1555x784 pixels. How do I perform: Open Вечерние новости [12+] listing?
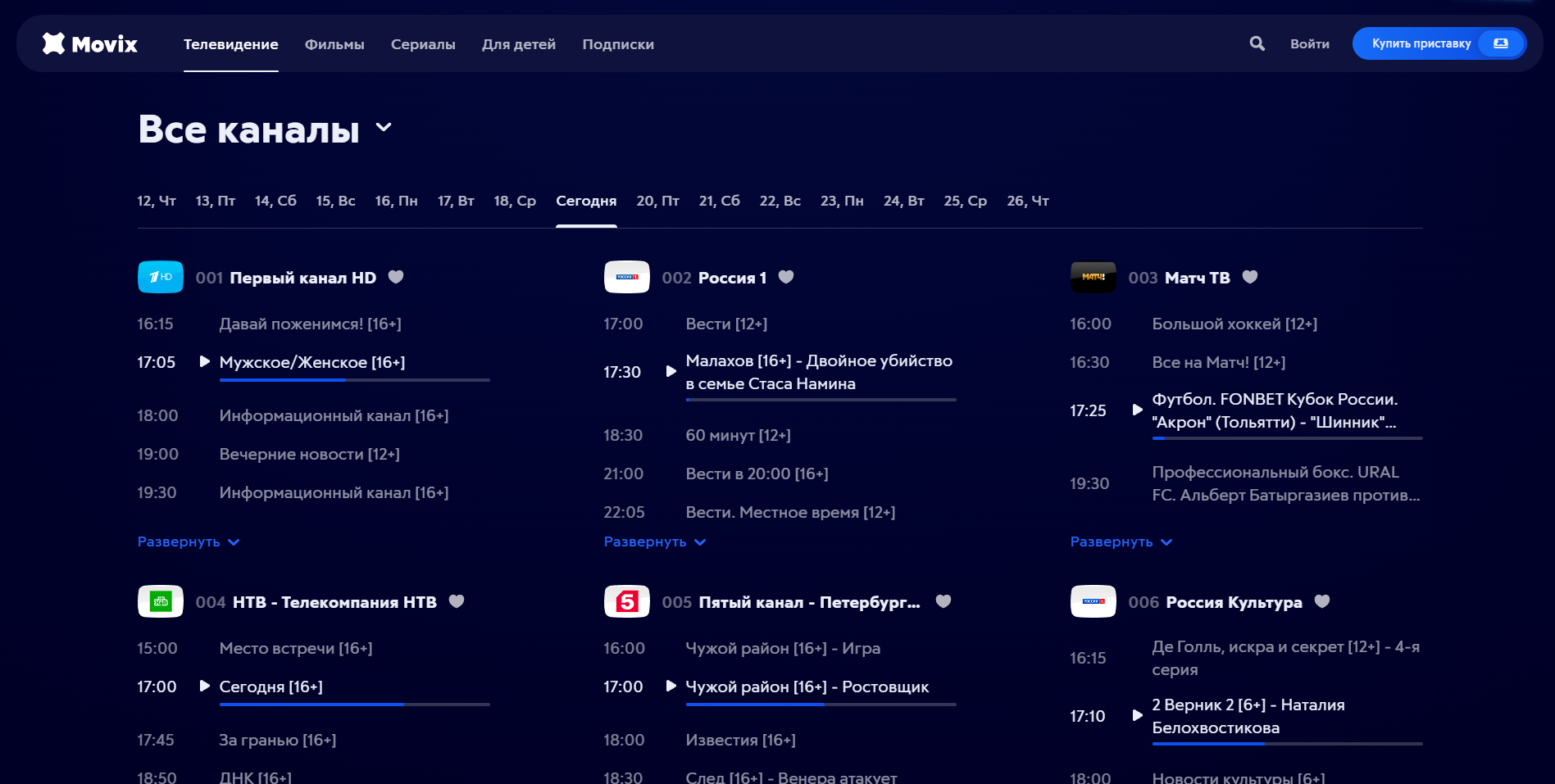pos(310,454)
